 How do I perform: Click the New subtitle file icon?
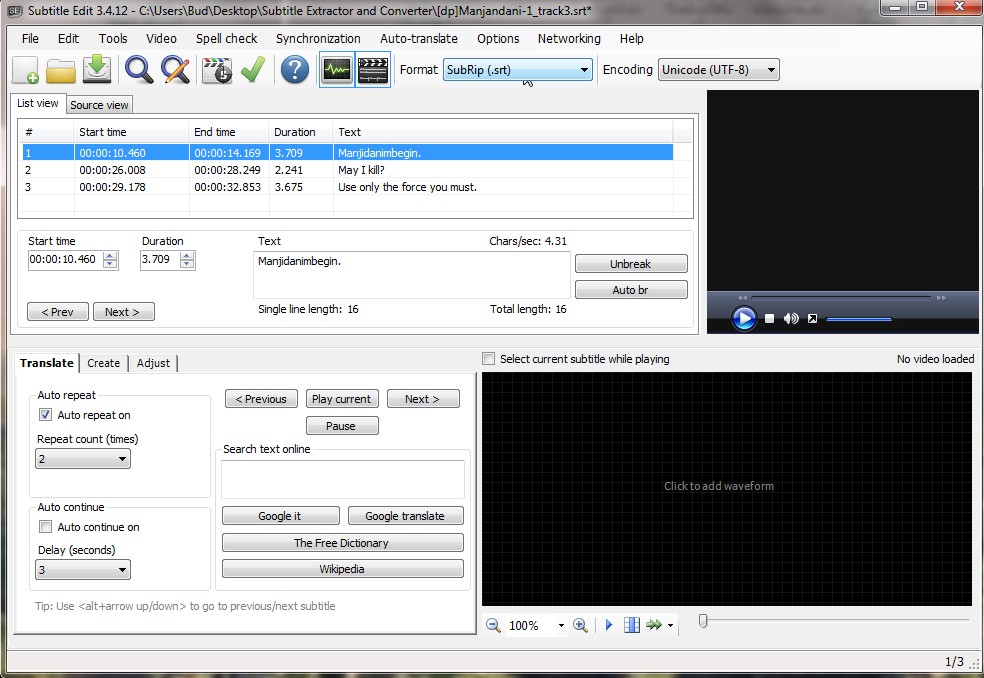26,70
